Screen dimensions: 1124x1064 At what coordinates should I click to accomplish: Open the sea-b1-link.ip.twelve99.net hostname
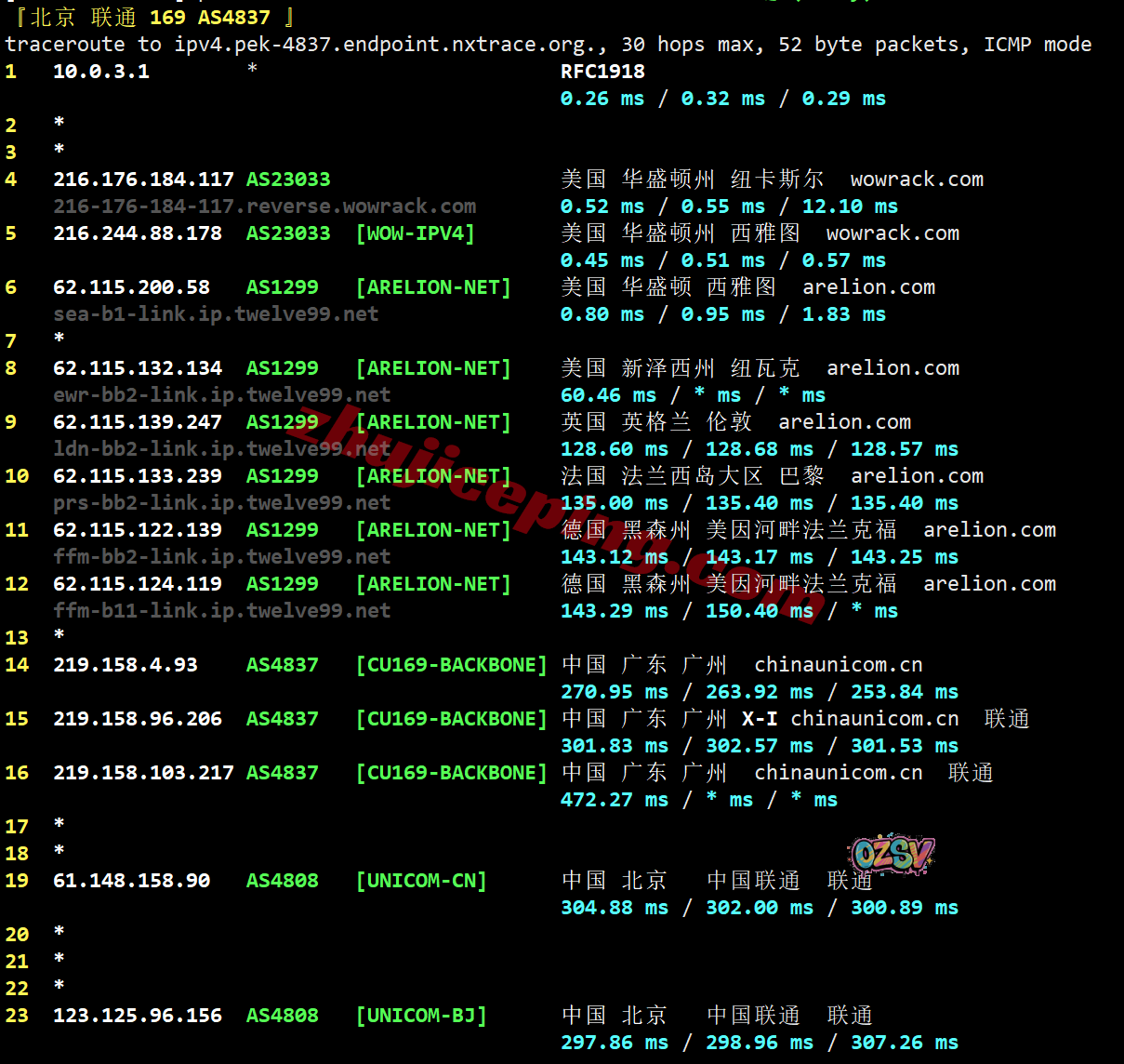[216, 314]
